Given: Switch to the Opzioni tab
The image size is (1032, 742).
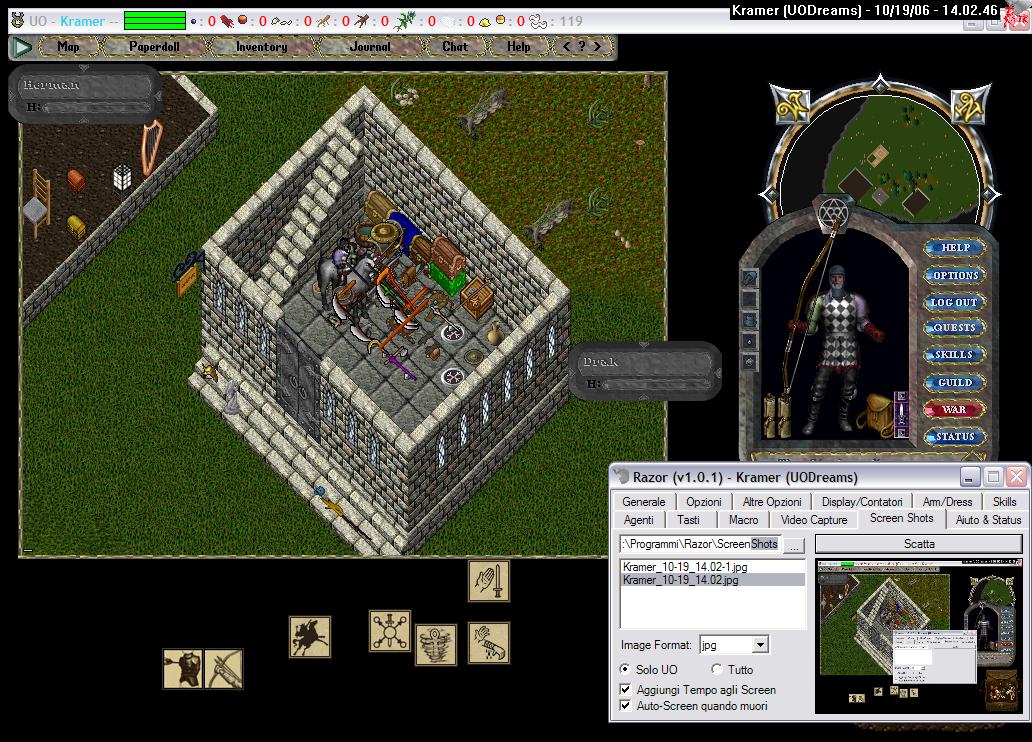Looking at the screenshot, I should [704, 502].
